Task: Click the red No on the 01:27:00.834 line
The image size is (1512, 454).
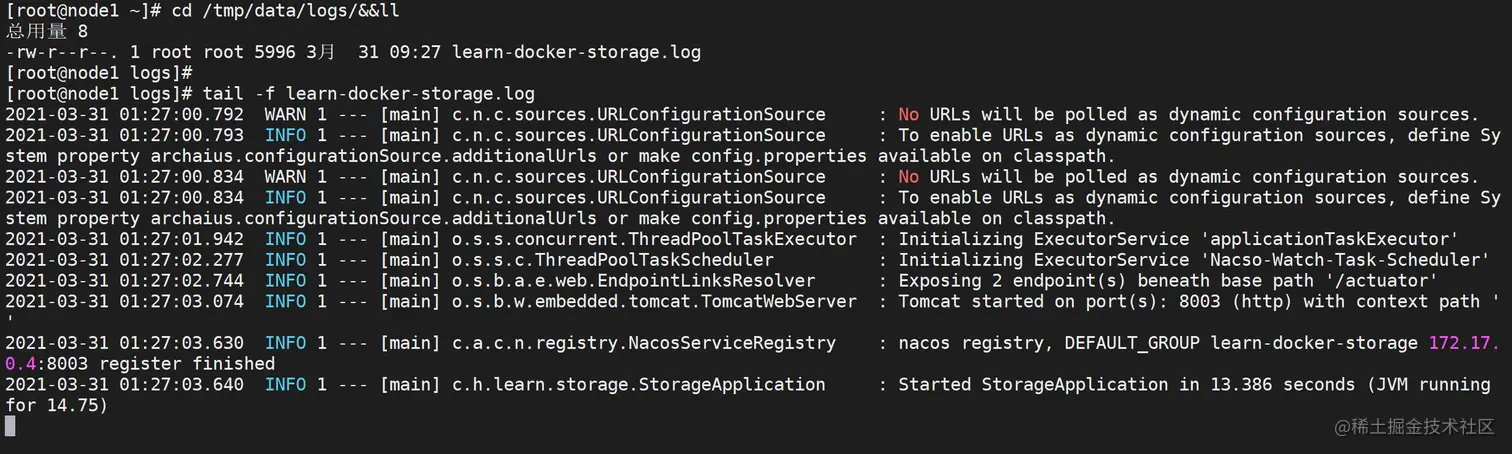Action: click(908, 177)
